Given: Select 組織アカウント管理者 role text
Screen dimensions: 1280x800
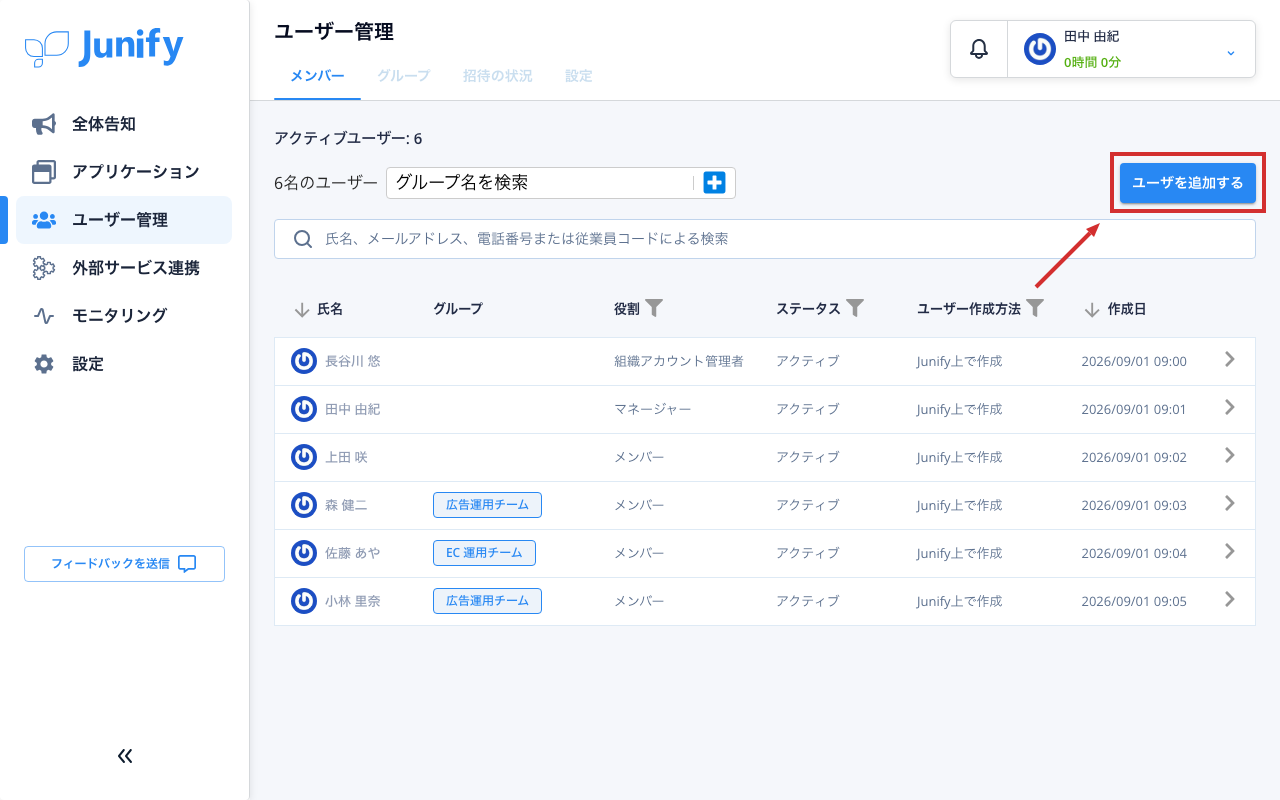Looking at the screenshot, I should coord(679,361).
